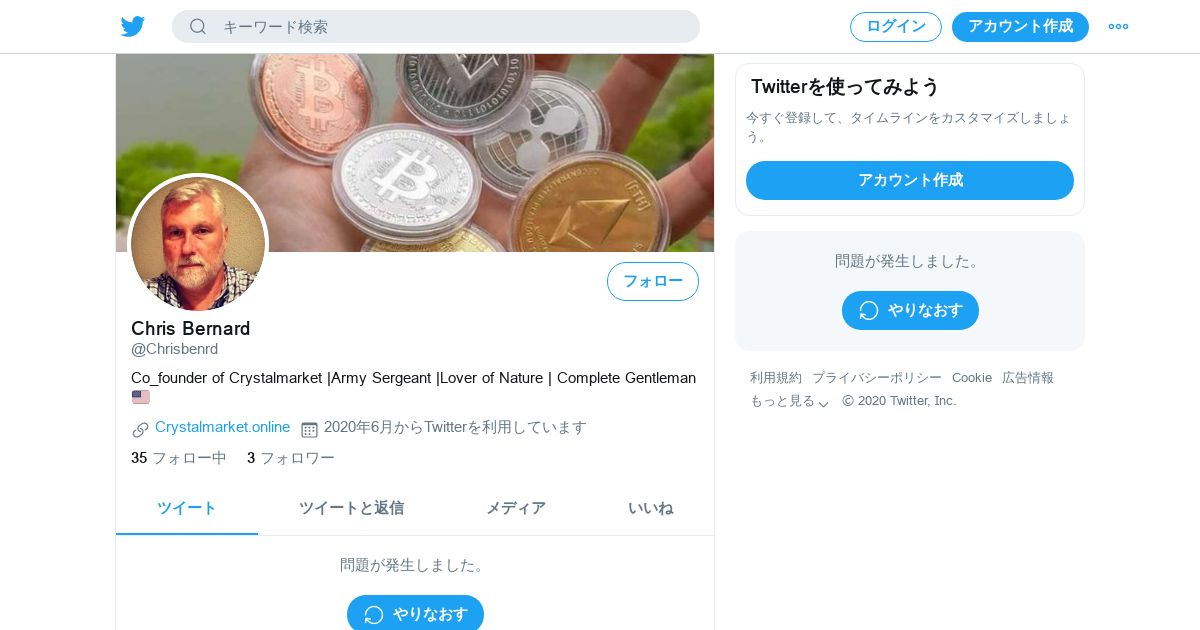Screen dimensions: 1200x630
Task: Click the Twitter bird logo
Action: pyautogui.click(x=133, y=26)
